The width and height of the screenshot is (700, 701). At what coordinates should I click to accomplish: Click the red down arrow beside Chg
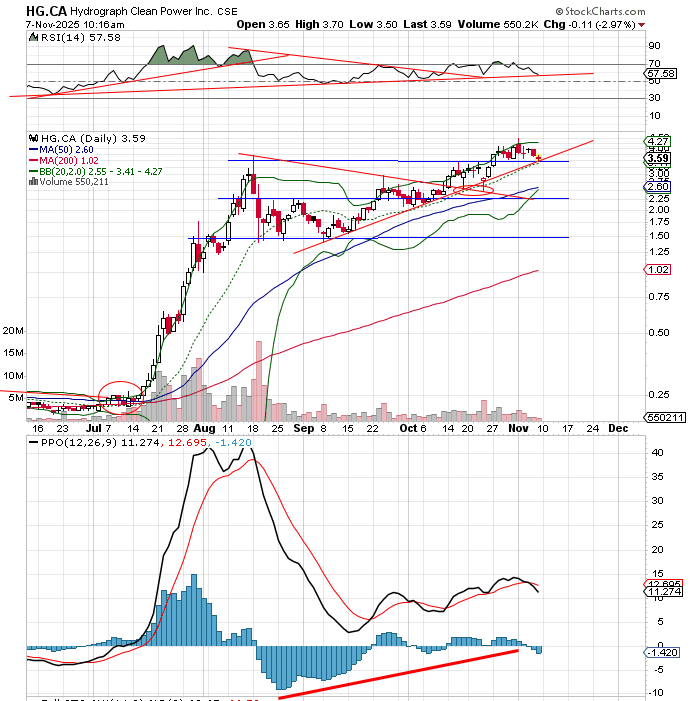[642, 25]
